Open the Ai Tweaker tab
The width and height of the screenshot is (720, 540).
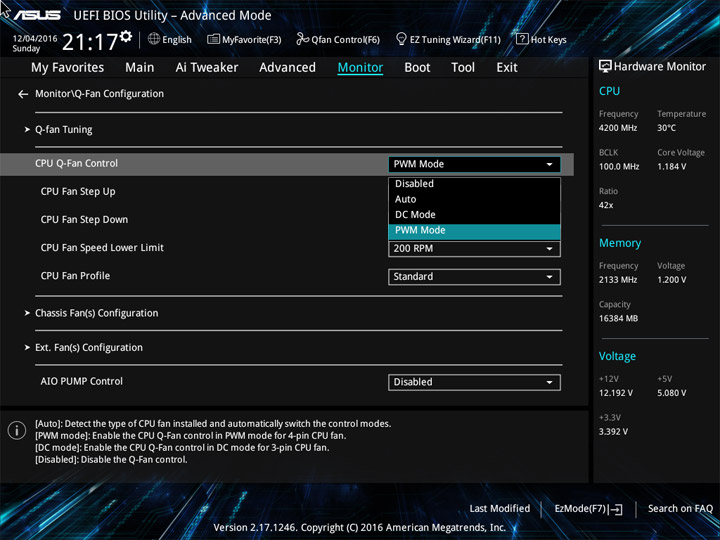pyautogui.click(x=207, y=68)
